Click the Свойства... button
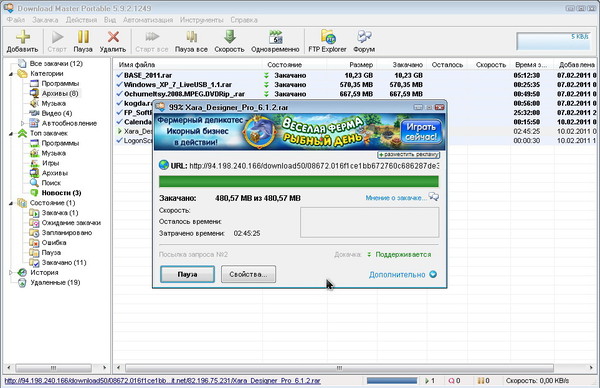This screenshot has width=600, height=388. pos(248,274)
